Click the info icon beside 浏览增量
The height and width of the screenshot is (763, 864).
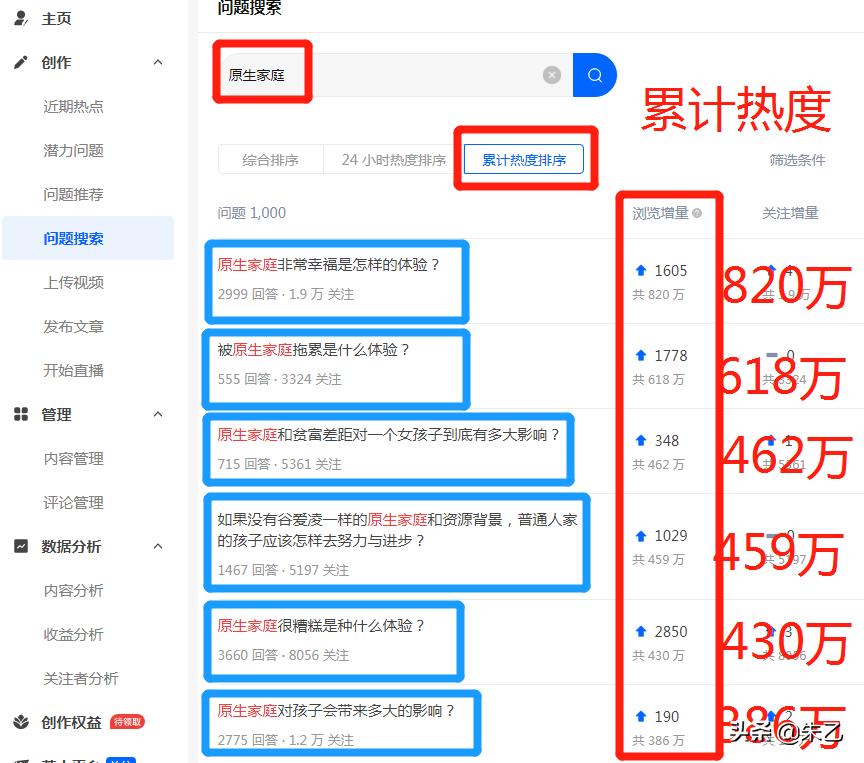pyautogui.click(x=696, y=213)
